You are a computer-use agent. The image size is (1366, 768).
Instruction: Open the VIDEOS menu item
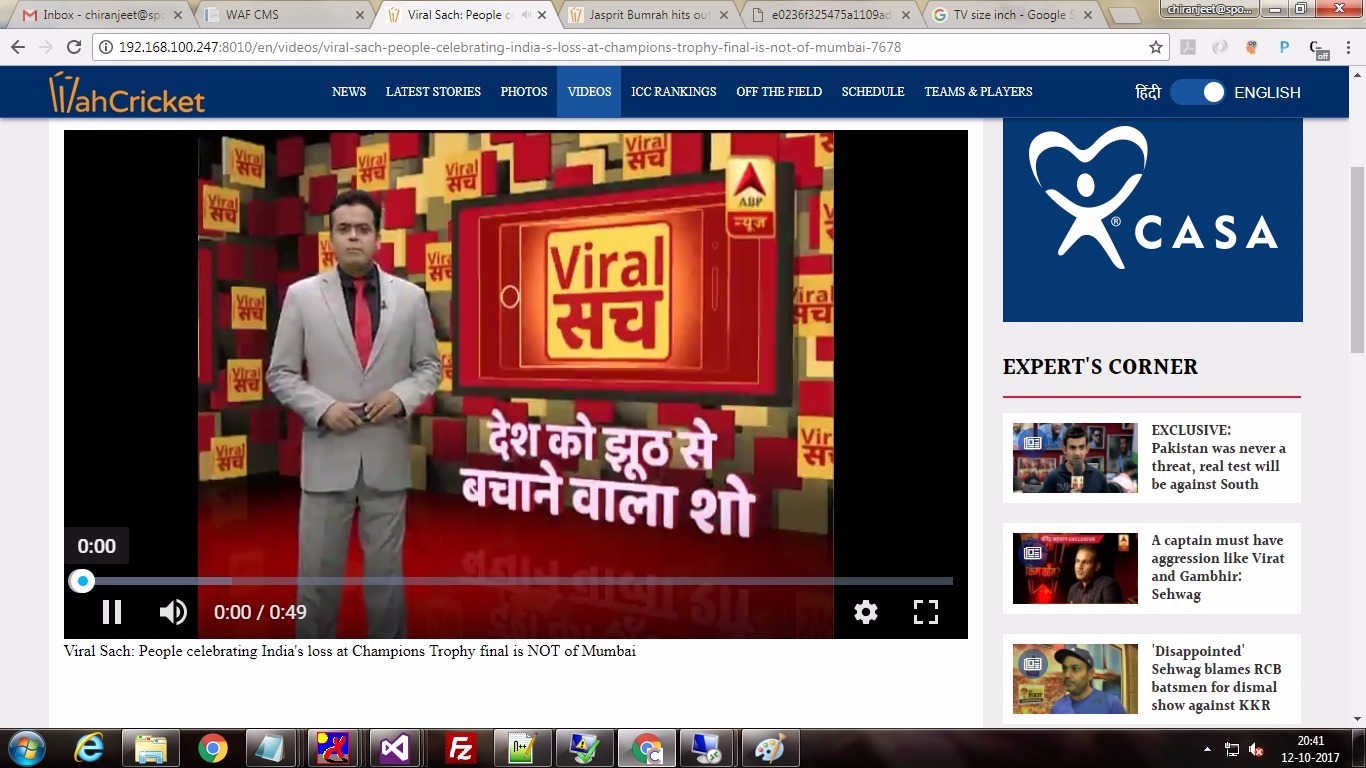tap(588, 91)
